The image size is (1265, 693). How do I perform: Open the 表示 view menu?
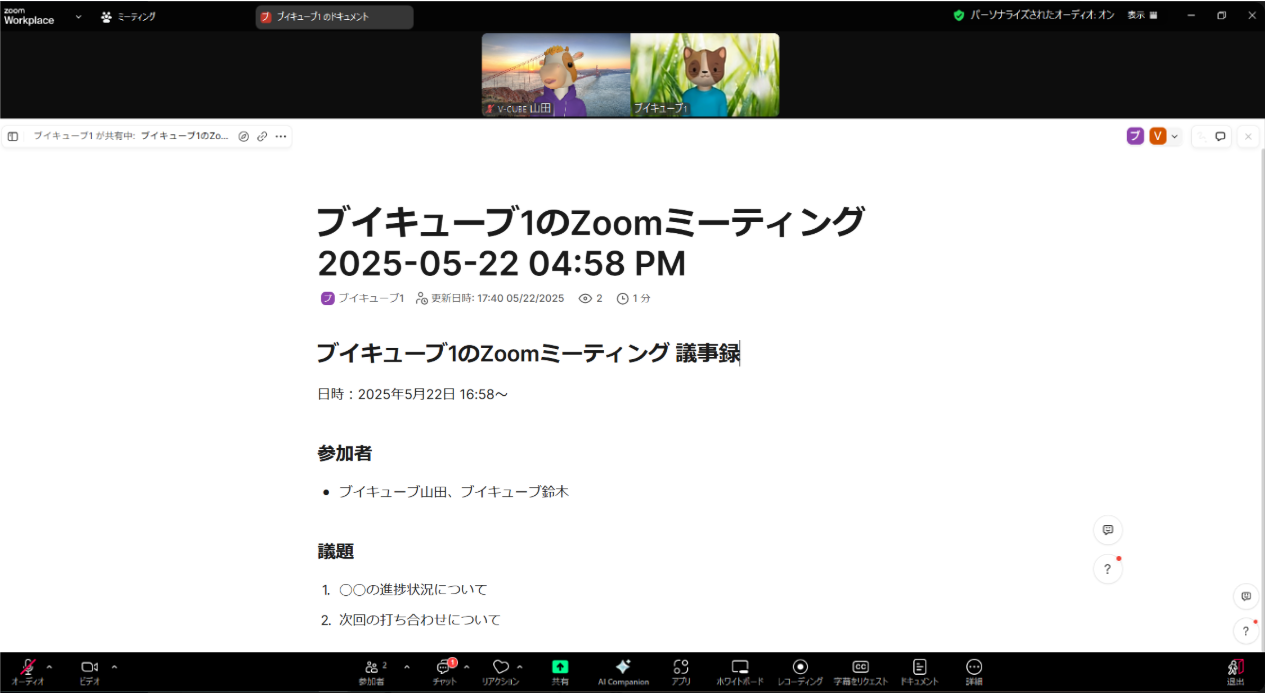click(x=1142, y=15)
